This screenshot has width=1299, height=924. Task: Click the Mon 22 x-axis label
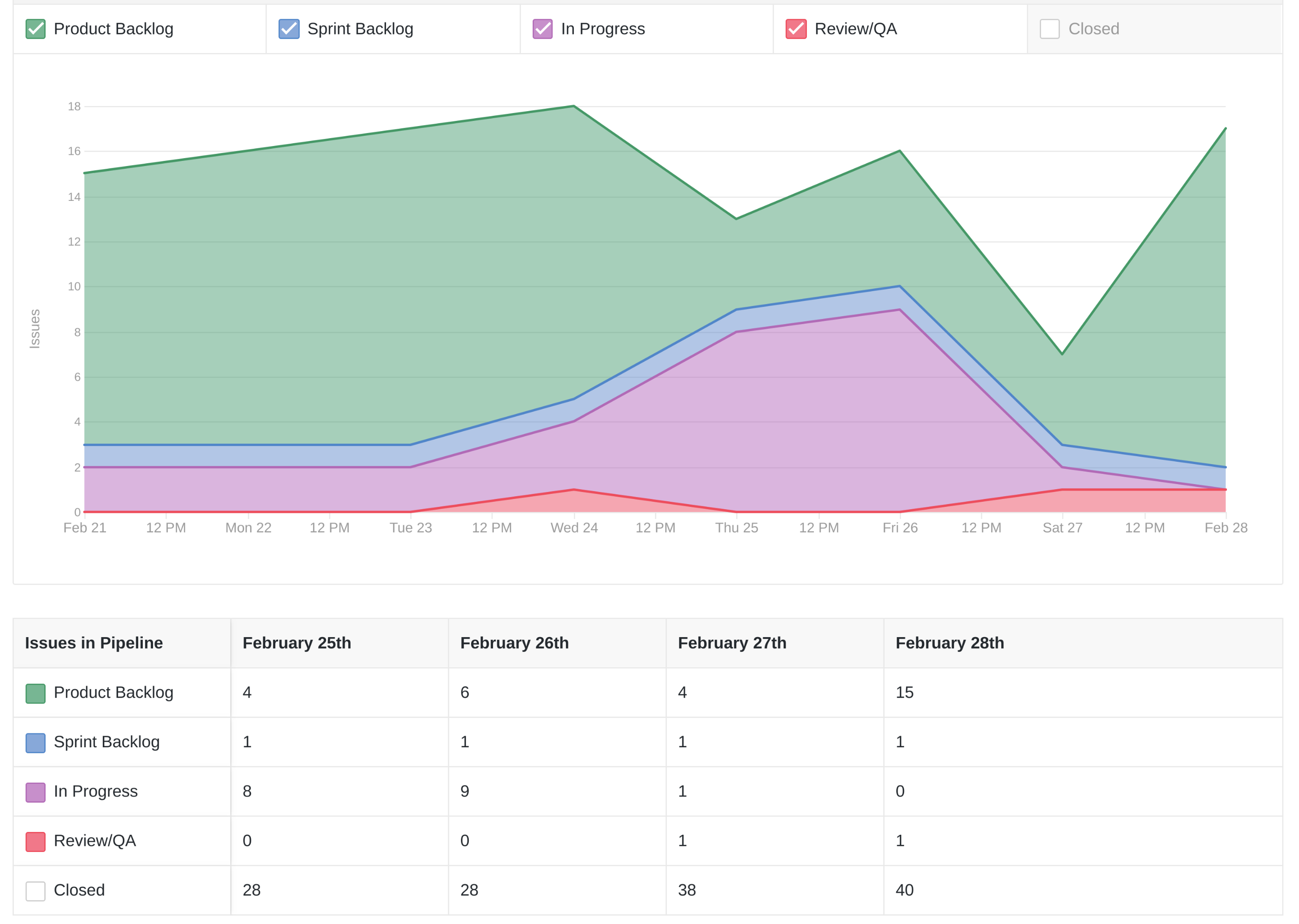pos(249,528)
